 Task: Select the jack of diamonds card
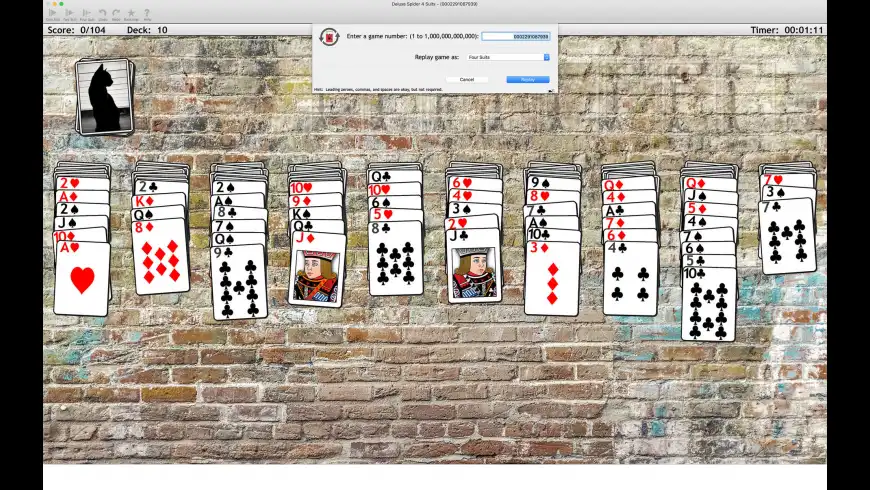point(316,269)
